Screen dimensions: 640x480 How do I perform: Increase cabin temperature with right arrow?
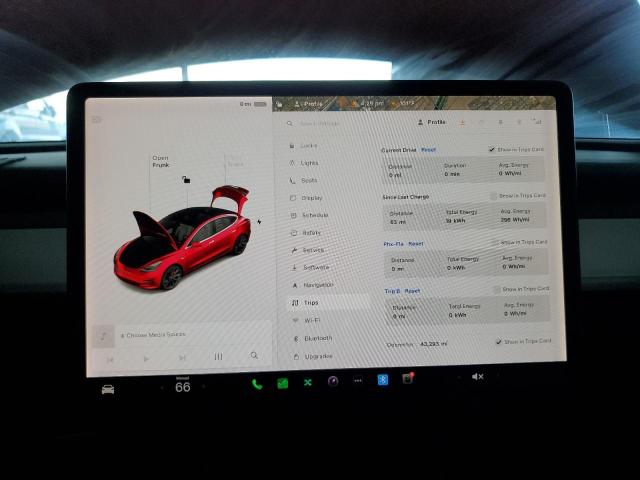(203, 386)
